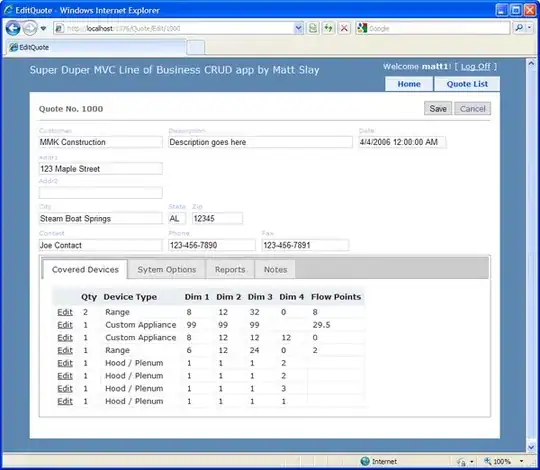Click the Description input field
This screenshot has height=470, width=540.
click(x=260, y=142)
